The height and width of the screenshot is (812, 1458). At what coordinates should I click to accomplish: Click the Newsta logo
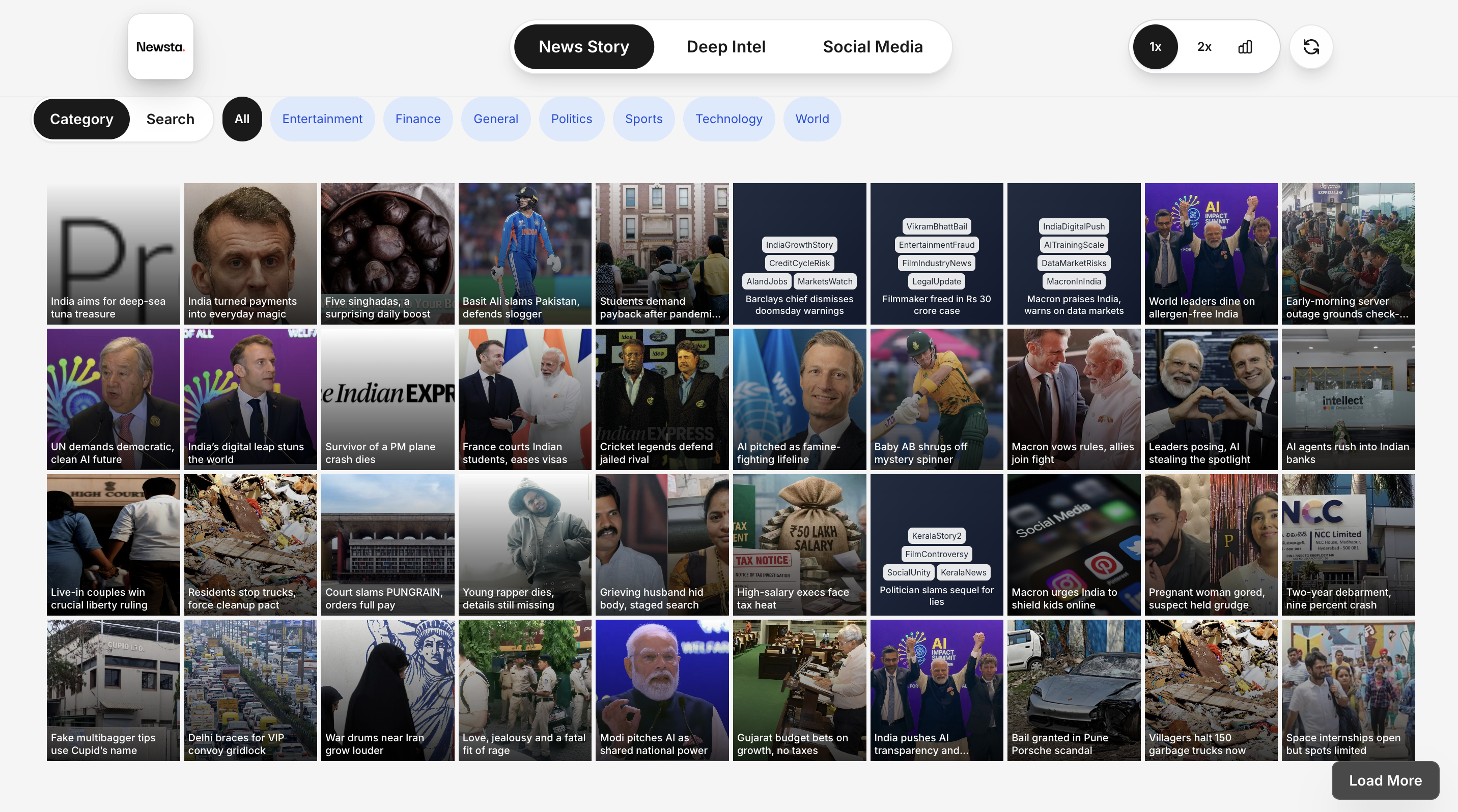point(161,47)
